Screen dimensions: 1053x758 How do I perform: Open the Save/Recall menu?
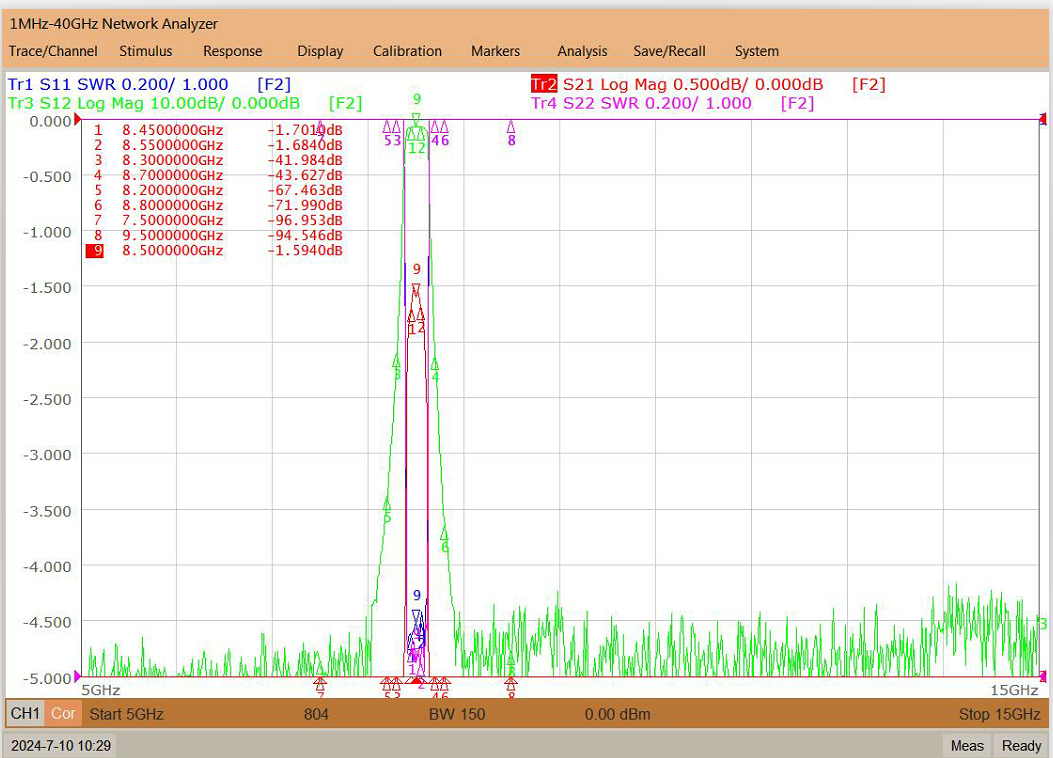point(669,51)
